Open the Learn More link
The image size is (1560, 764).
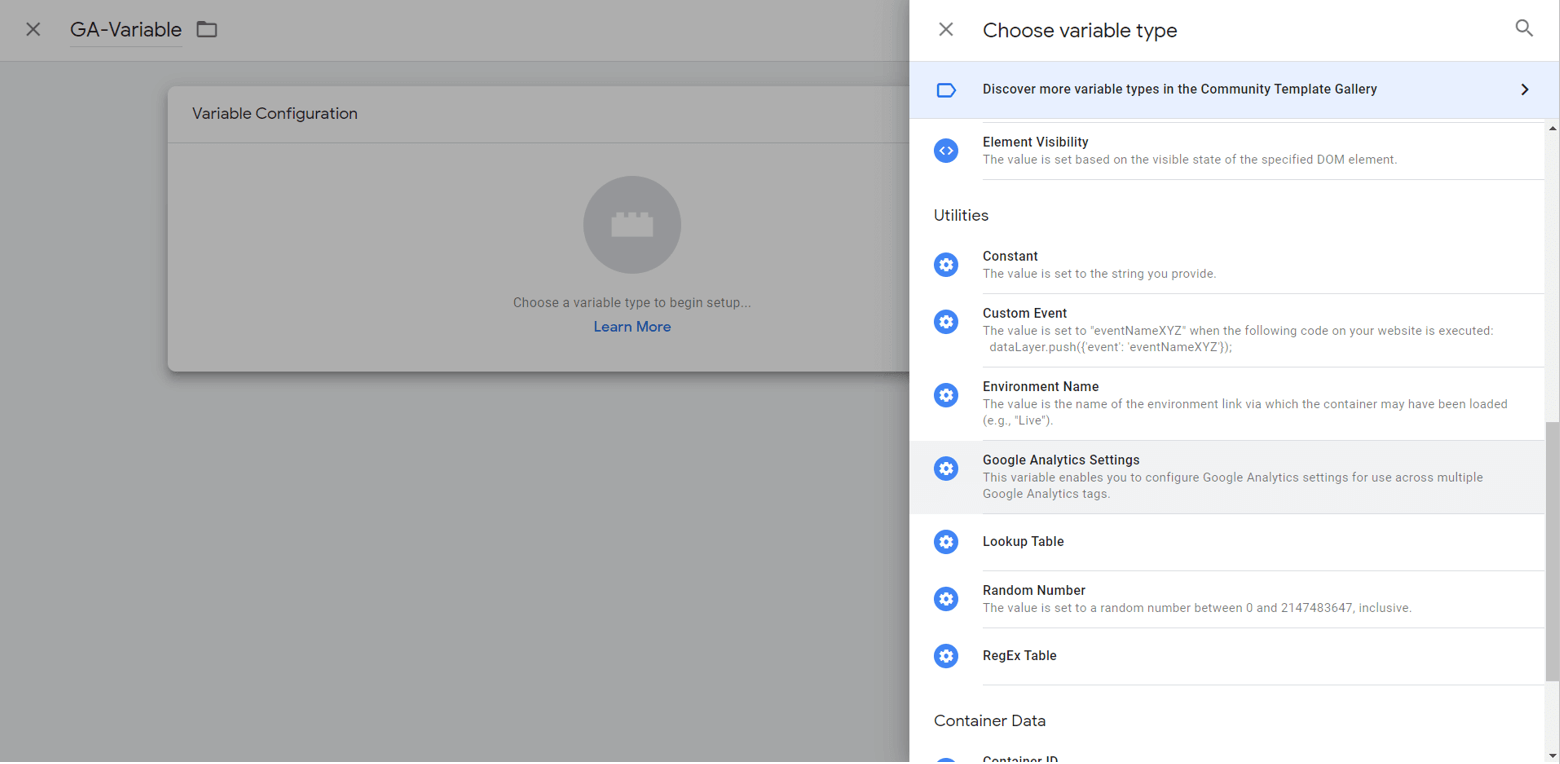coord(632,327)
